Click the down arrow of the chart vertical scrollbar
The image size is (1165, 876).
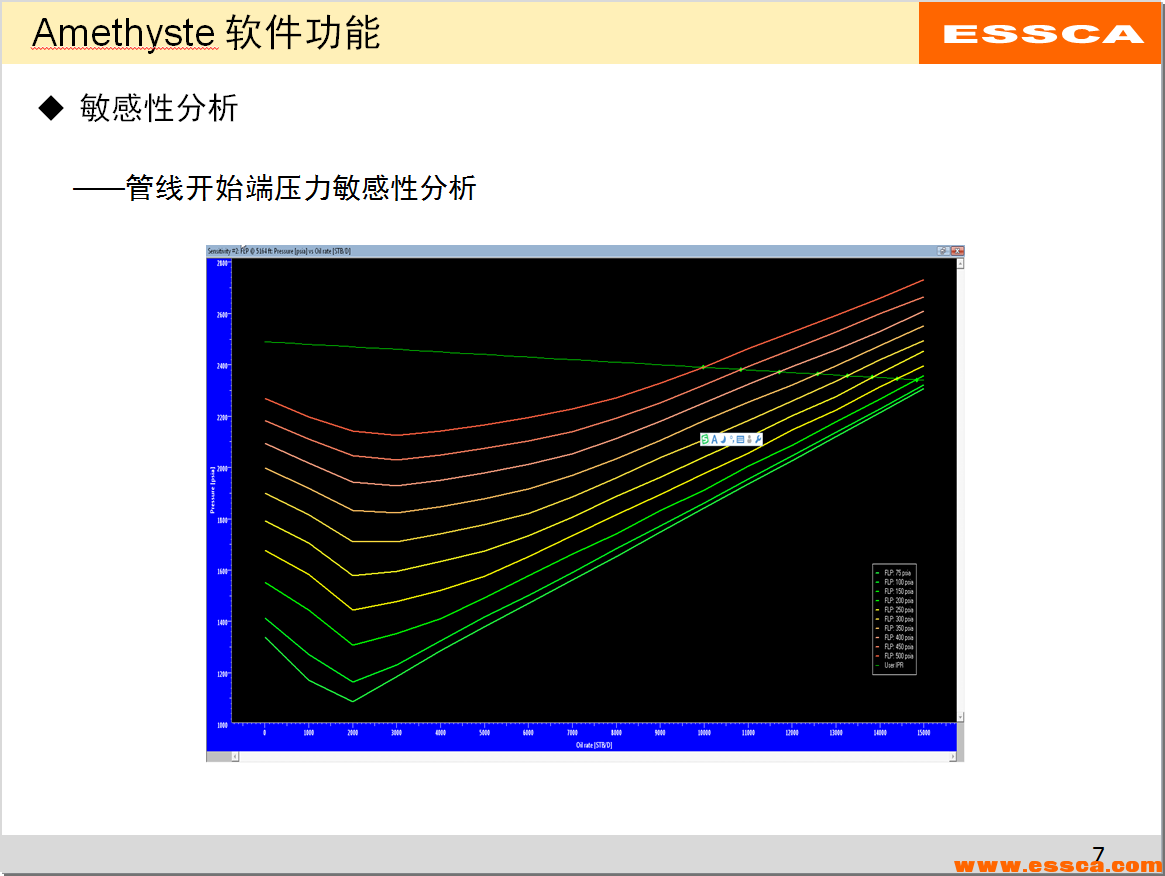pyautogui.click(x=958, y=716)
